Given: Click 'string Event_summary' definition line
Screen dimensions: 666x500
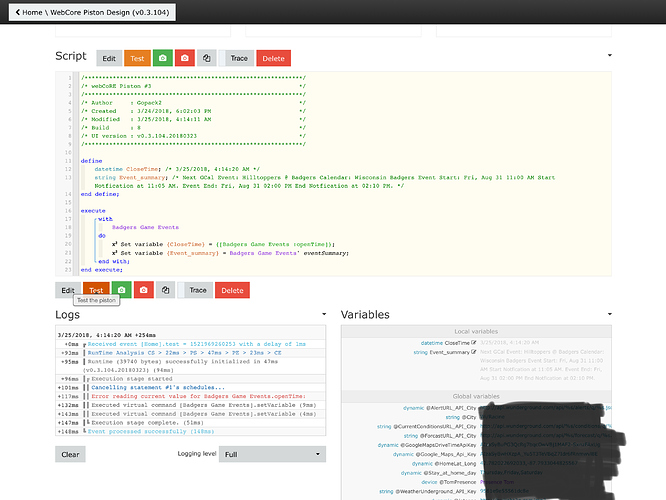Looking at the screenshot, I should click(x=325, y=181).
